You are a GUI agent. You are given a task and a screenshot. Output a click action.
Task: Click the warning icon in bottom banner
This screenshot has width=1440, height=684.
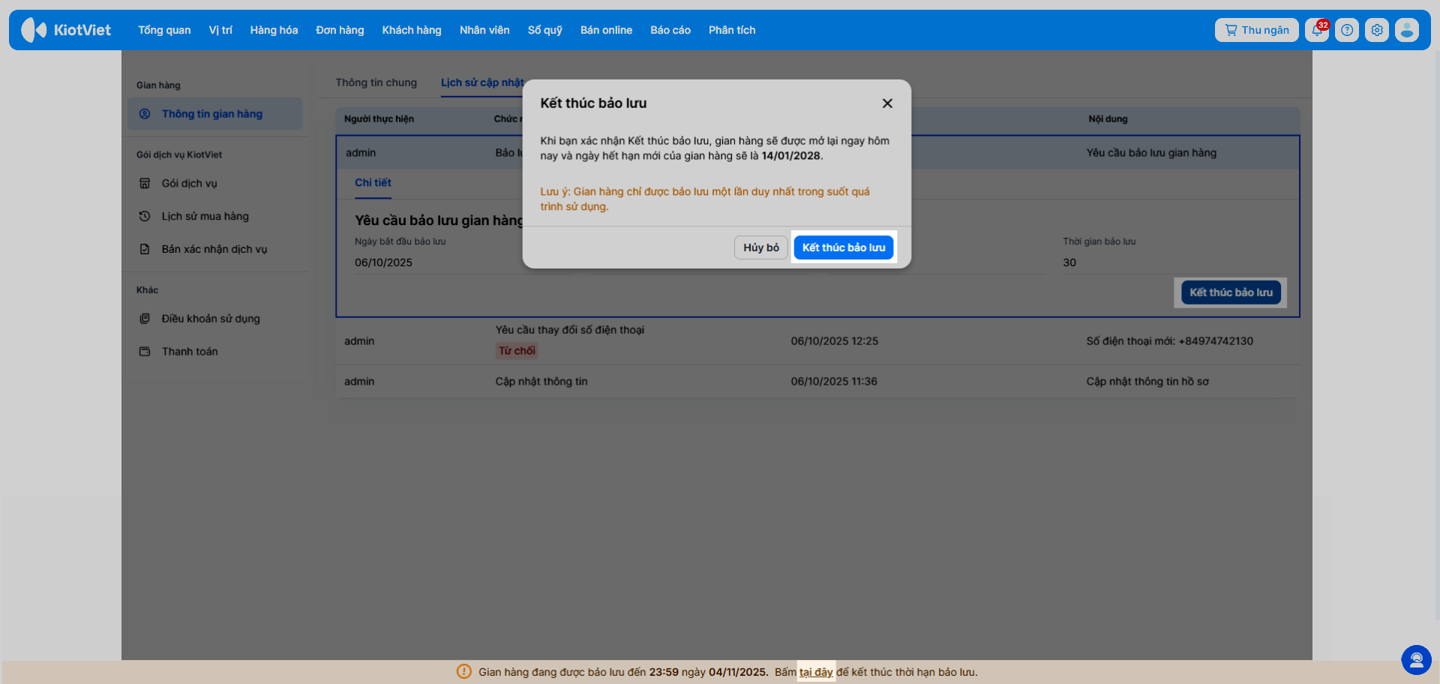(464, 672)
